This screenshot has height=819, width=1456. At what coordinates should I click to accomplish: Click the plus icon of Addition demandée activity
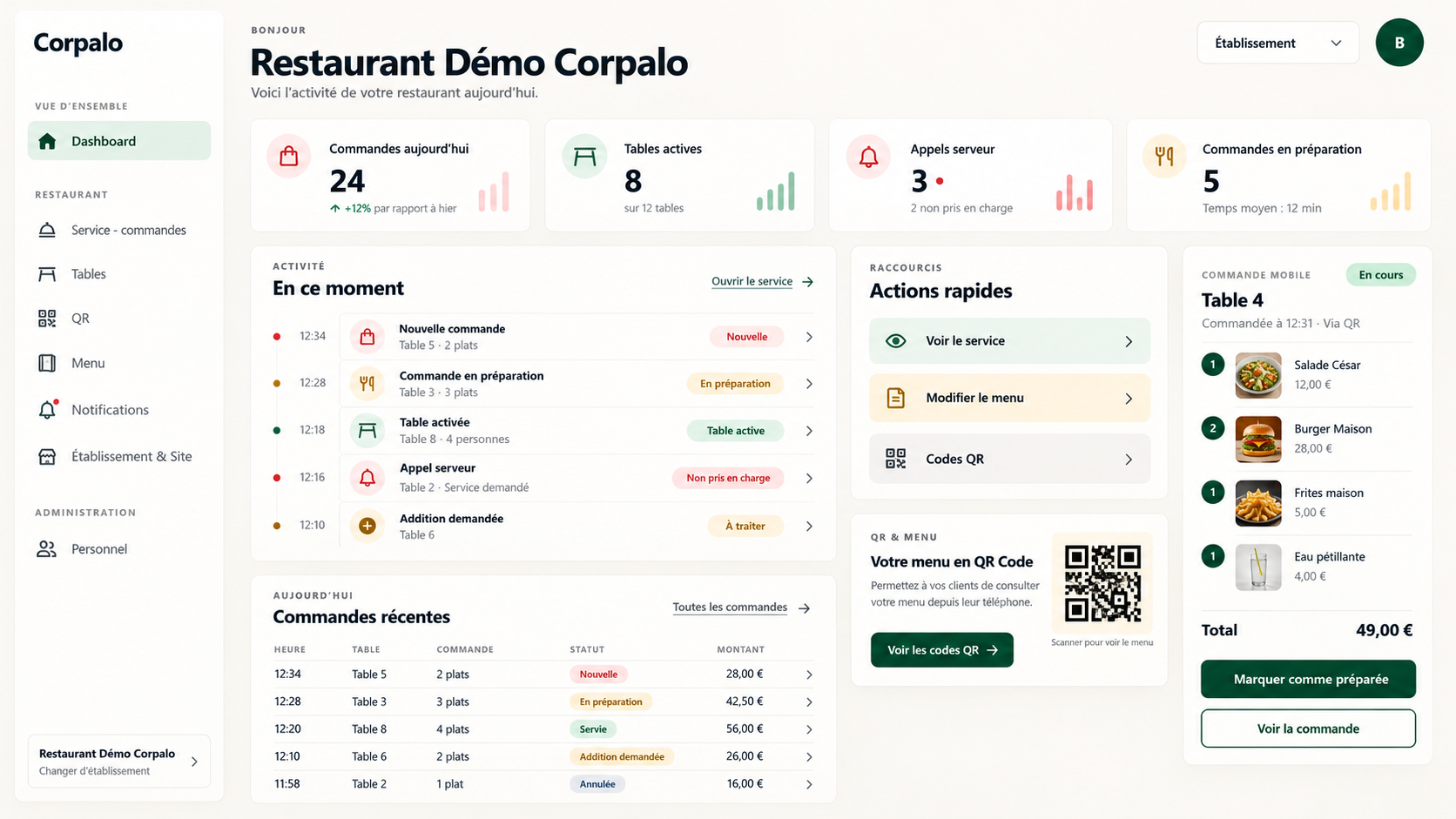click(x=367, y=526)
